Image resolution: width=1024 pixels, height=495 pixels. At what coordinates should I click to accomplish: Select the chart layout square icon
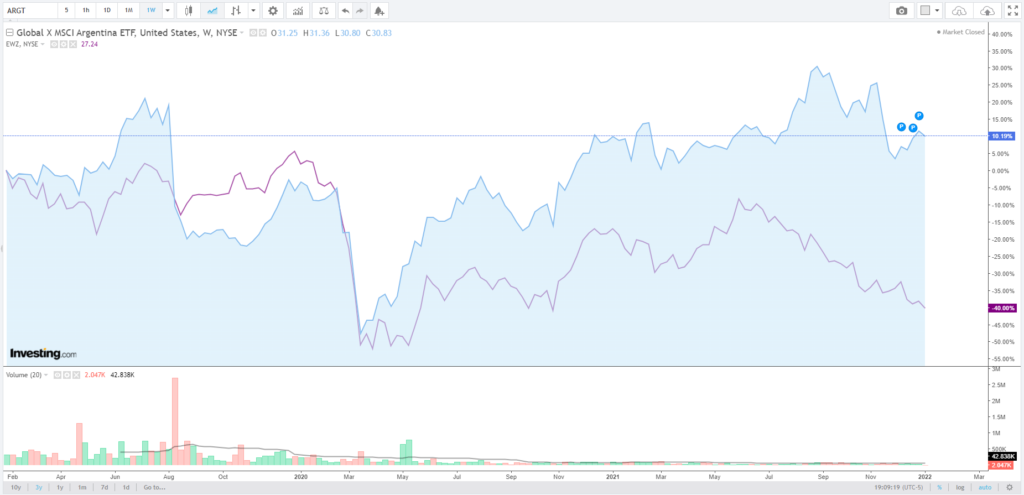tap(925, 10)
